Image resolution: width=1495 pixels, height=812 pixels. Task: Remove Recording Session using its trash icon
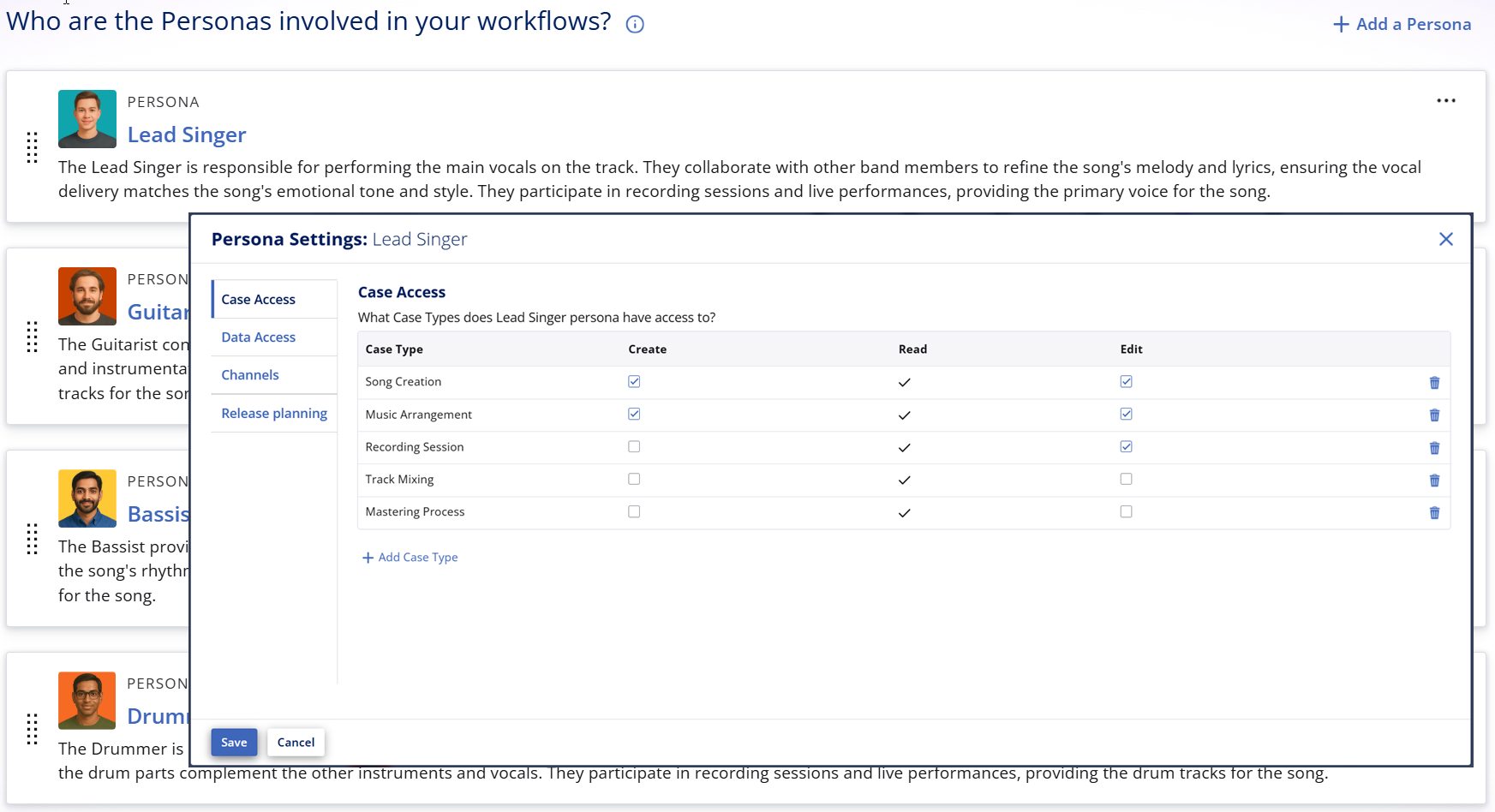point(1434,448)
